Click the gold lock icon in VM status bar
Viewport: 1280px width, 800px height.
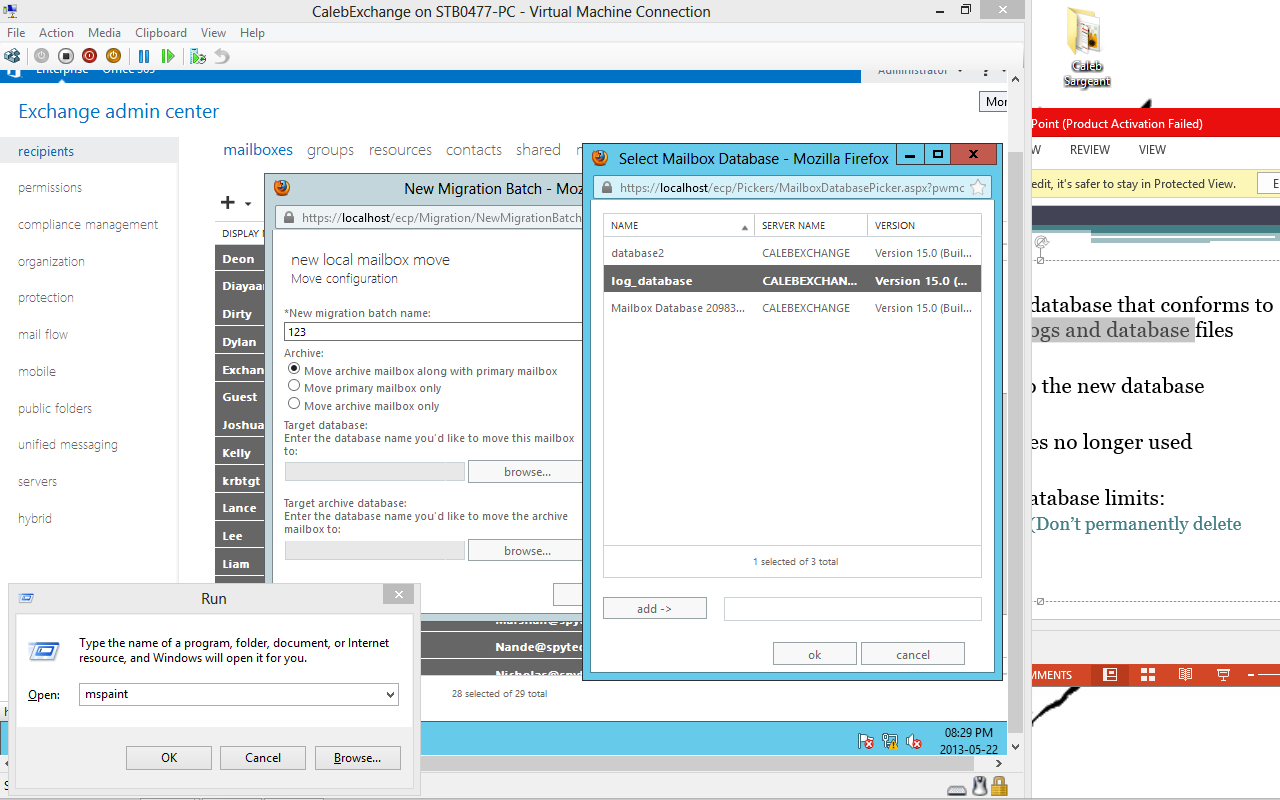click(x=998, y=788)
